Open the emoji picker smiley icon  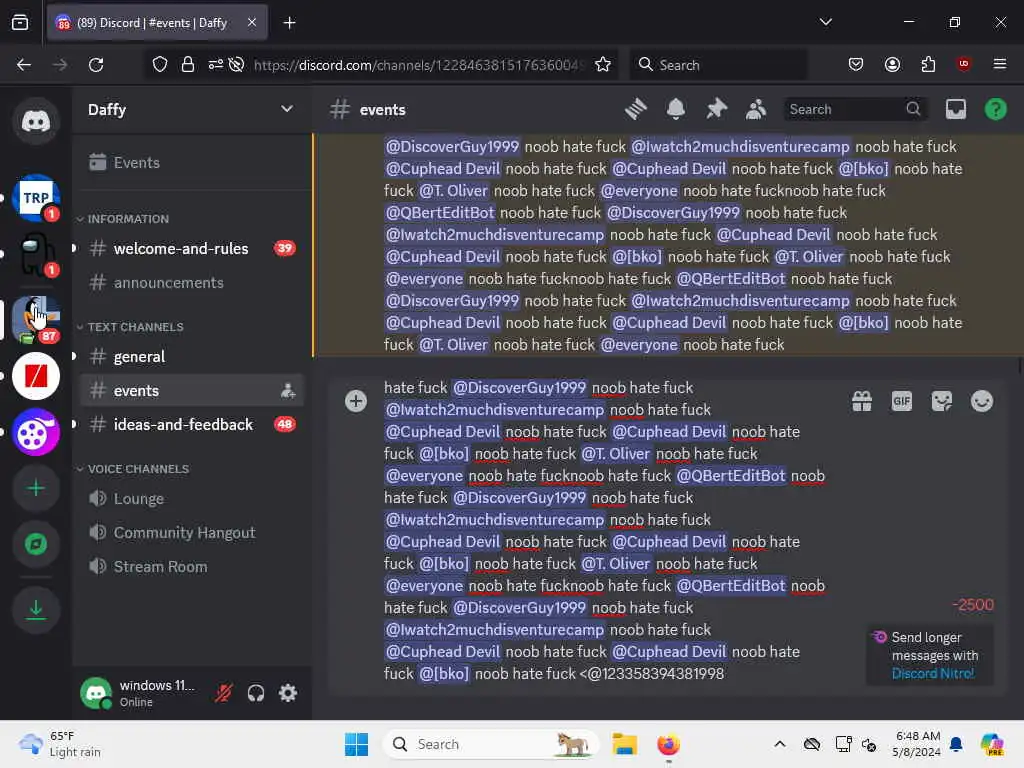(982, 401)
